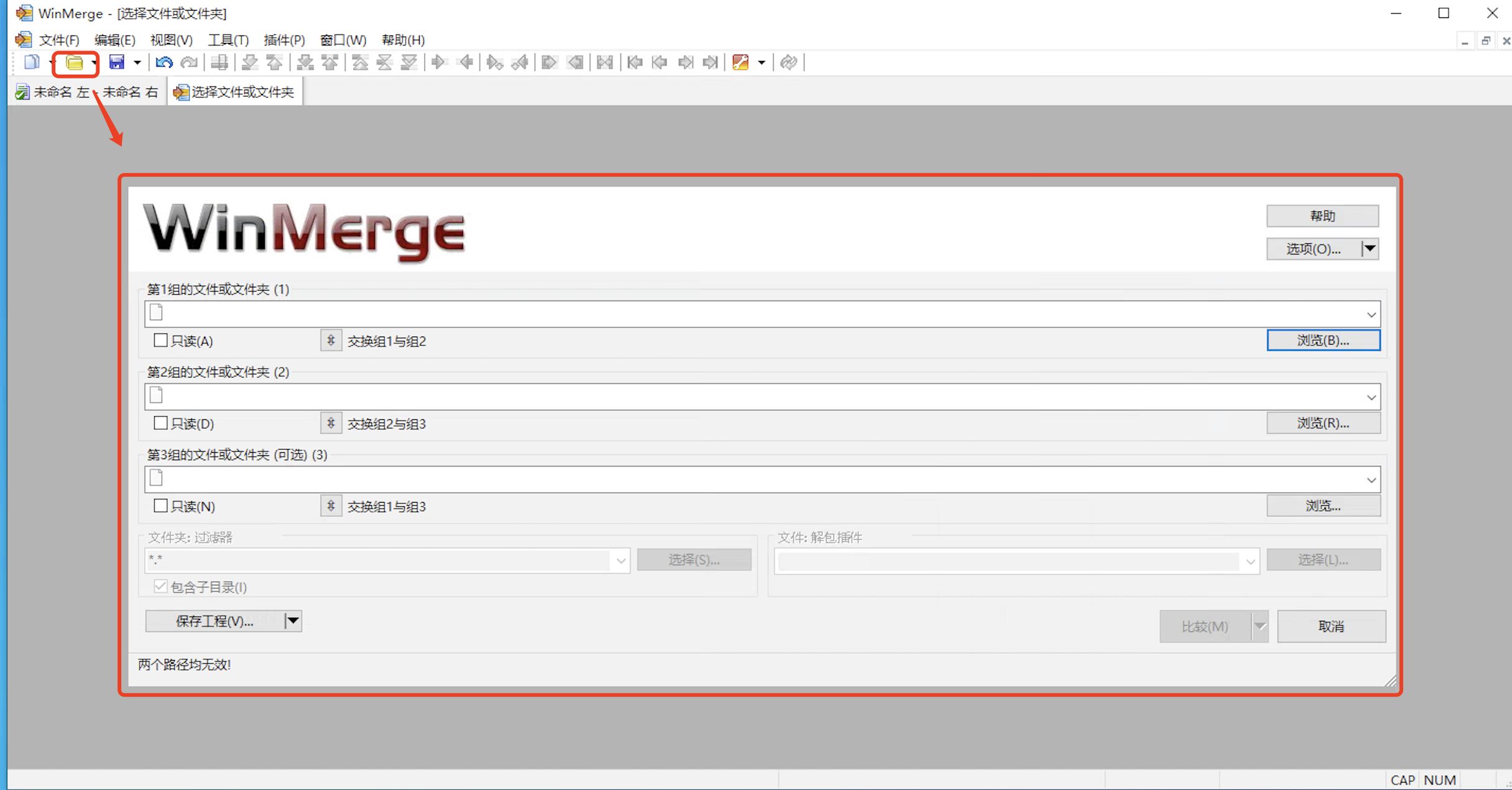
Task: Click the 帮助 help button
Action: tap(1322, 216)
